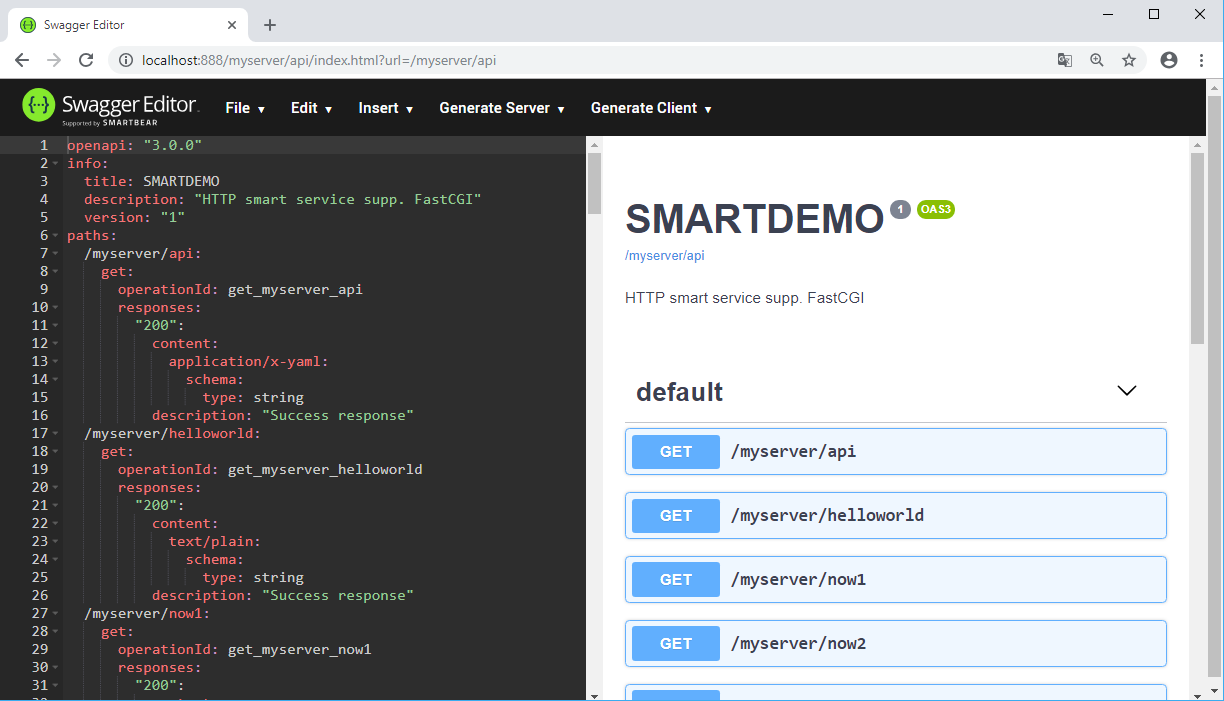This screenshot has width=1224, height=701.
Task: Fold /myserver/api path at line 7
Action: [56, 253]
